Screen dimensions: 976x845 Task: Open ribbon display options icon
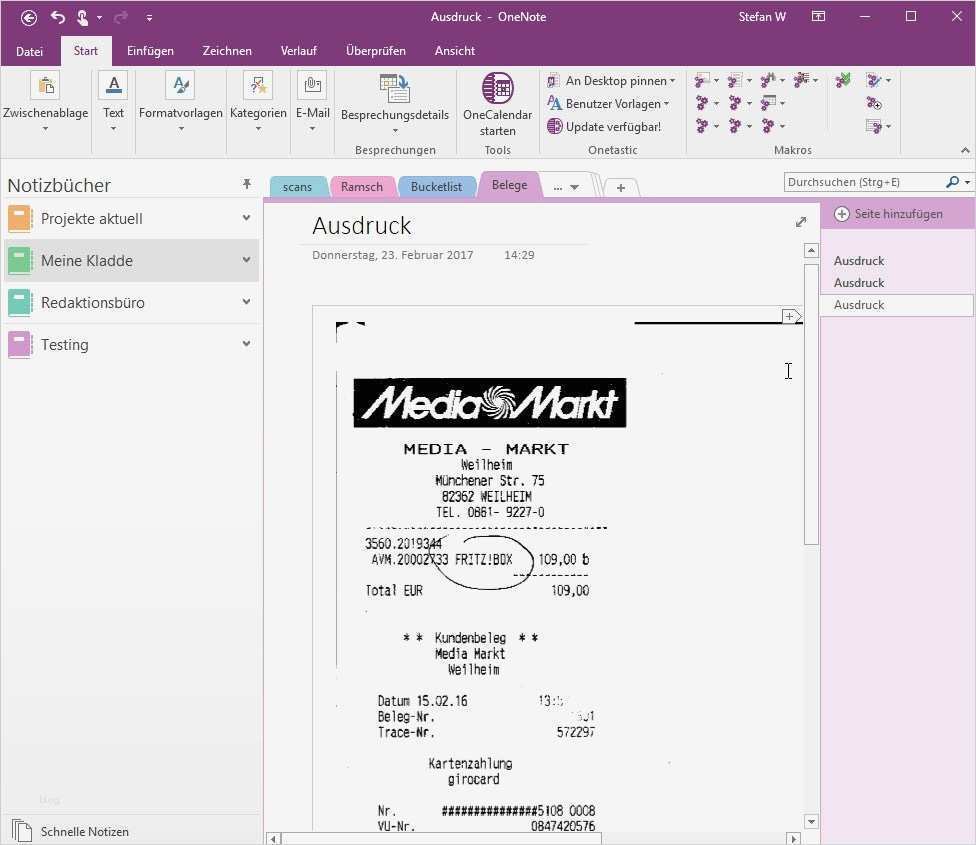click(819, 17)
